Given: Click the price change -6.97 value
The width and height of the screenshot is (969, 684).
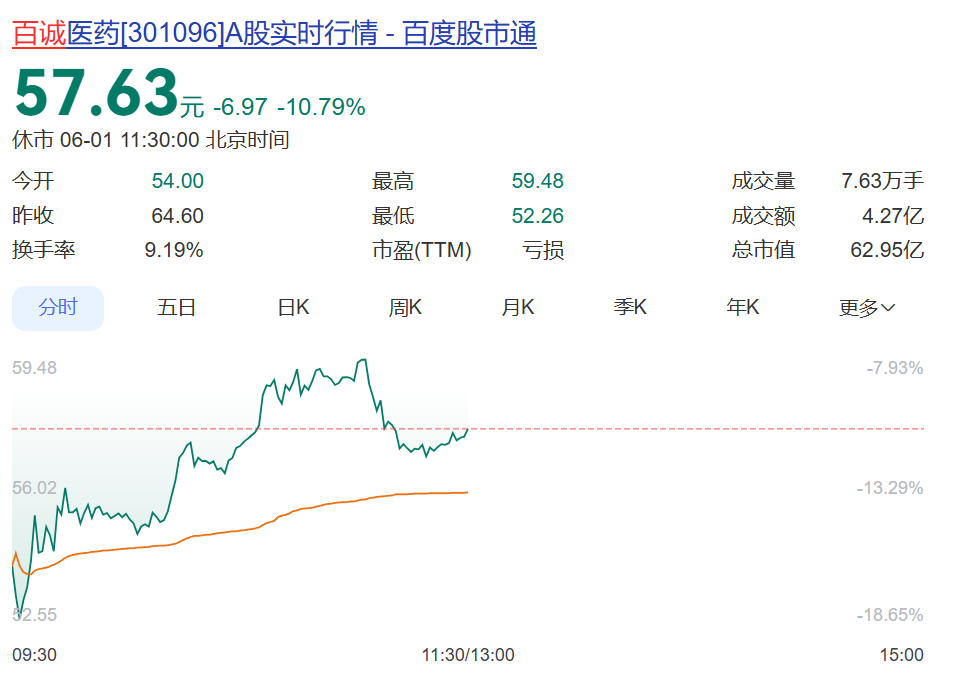Looking at the screenshot, I should [240, 107].
